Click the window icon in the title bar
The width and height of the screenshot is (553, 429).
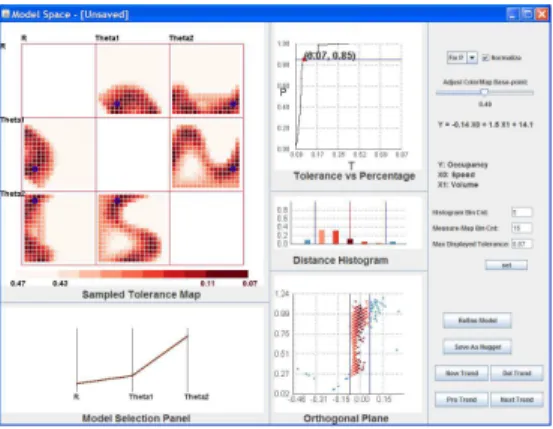tap(5, 14)
